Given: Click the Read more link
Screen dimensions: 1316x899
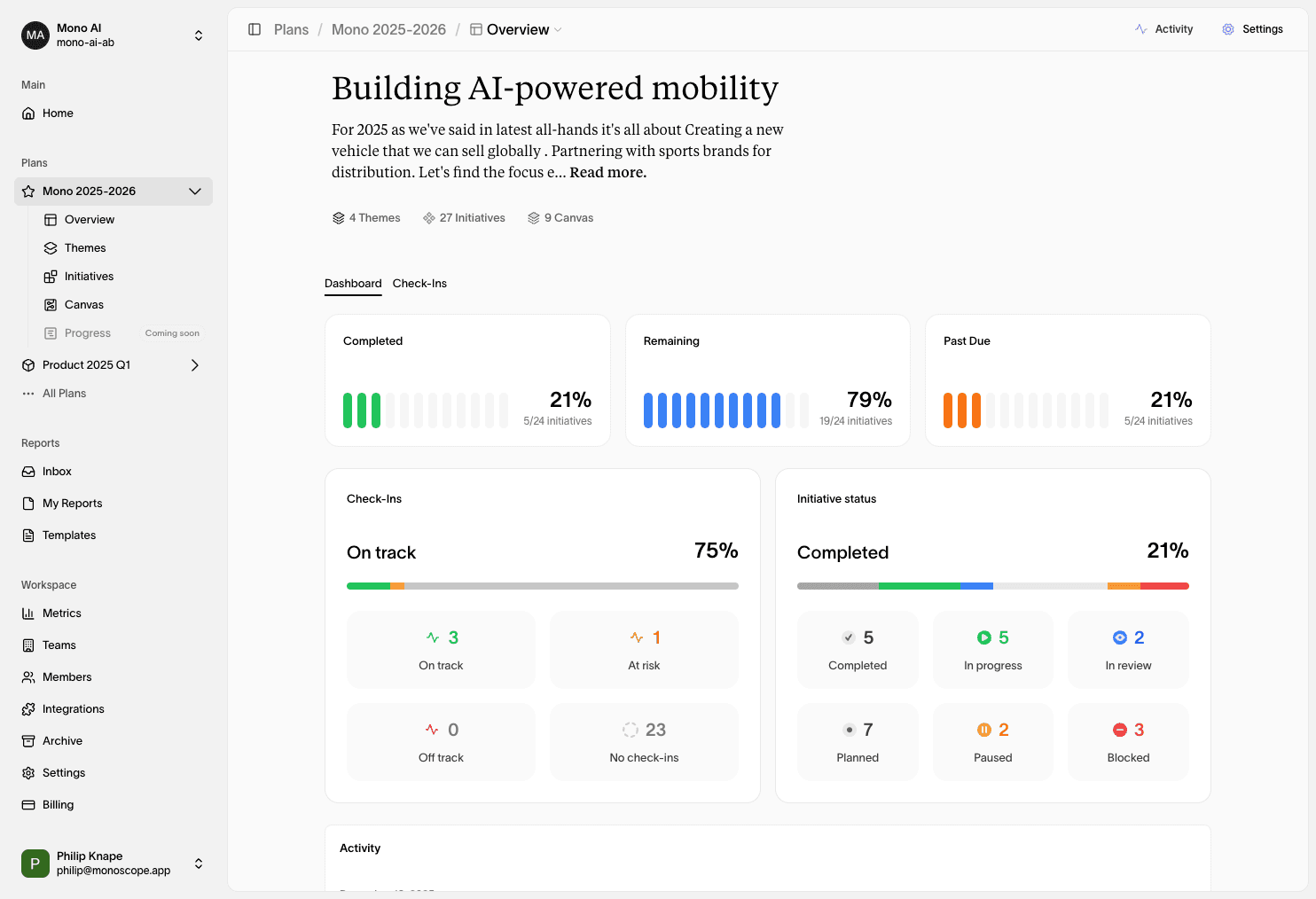Looking at the screenshot, I should point(607,173).
